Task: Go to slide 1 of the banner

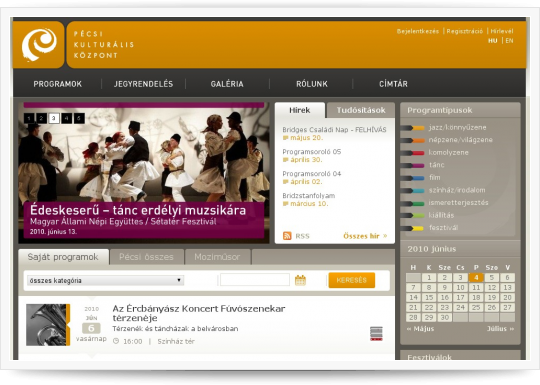Action: (x=29, y=118)
